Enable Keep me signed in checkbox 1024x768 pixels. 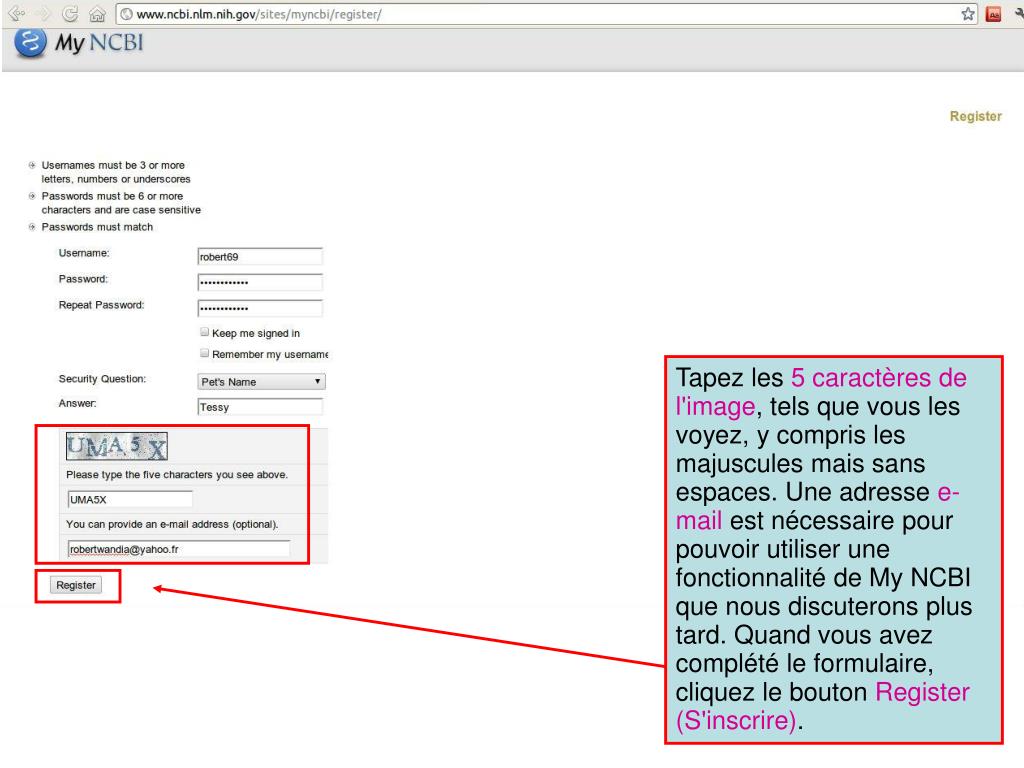[204, 332]
